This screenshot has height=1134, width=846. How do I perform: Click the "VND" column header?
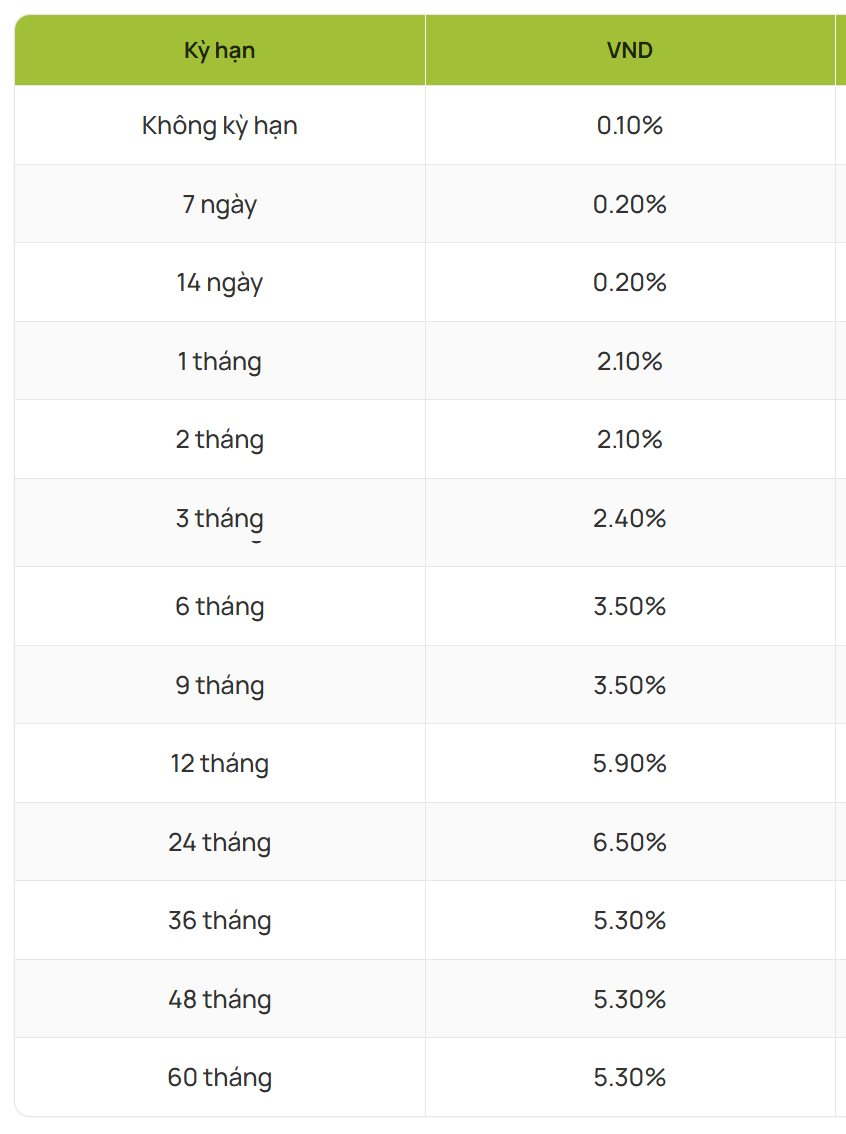(x=629, y=50)
